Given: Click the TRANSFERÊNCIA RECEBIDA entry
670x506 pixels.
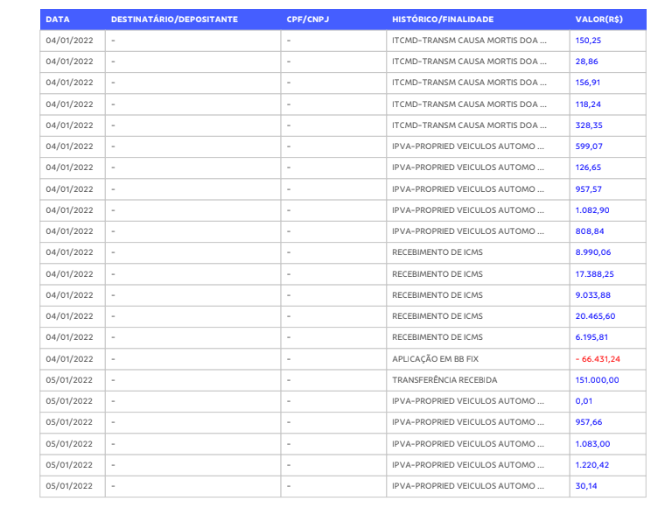Looking at the screenshot, I should click(445, 380).
